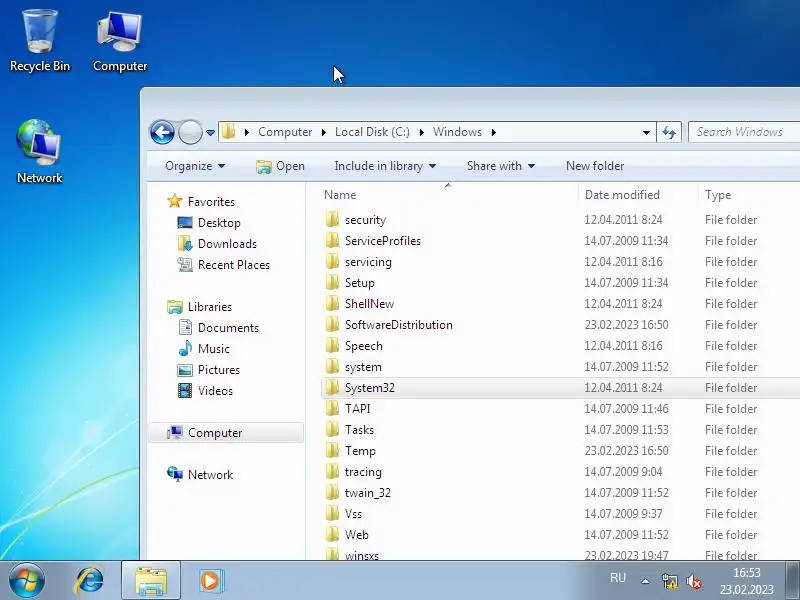The image size is (800, 600).
Task: Click the Show desktop button
Action: click(x=793, y=581)
